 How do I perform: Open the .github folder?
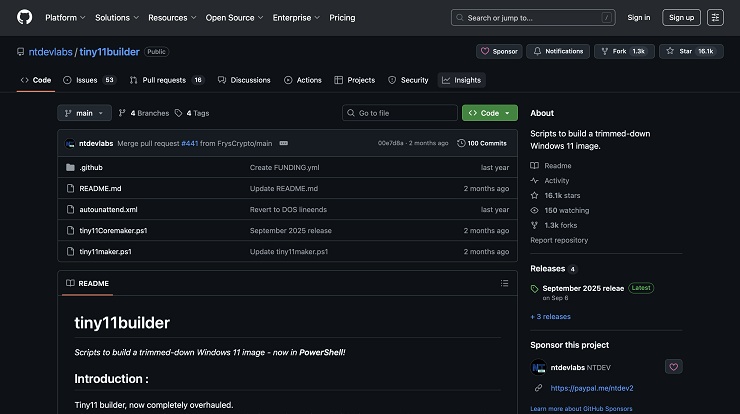tap(91, 168)
